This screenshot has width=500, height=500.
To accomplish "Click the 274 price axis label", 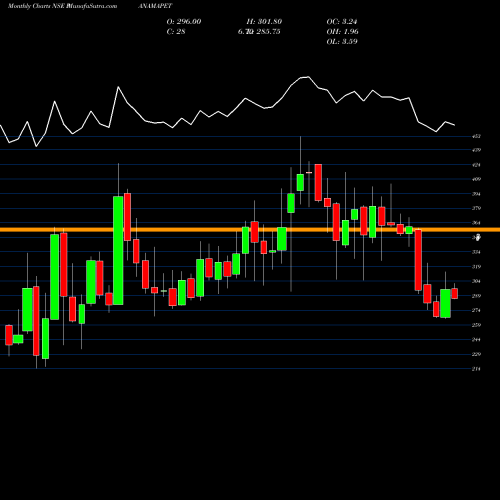I will click(x=477, y=310).
